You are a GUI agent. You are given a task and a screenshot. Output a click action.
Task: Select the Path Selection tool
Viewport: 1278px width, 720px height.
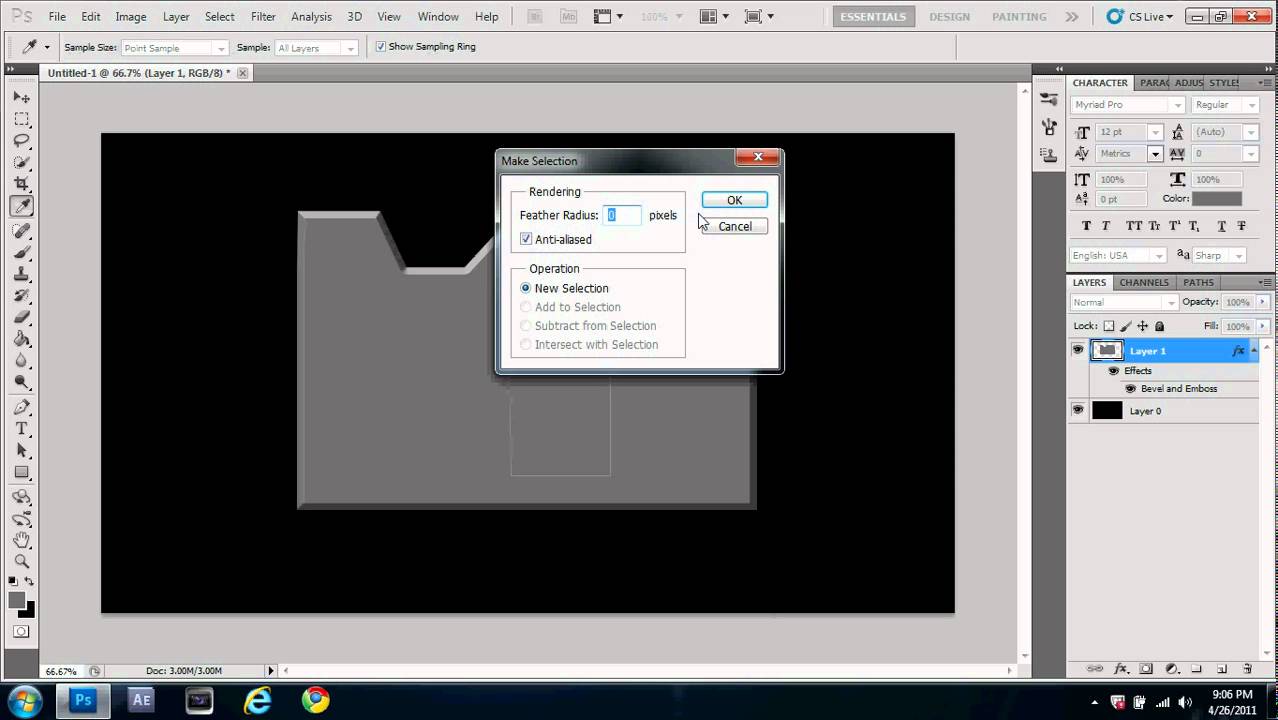pyautogui.click(x=22, y=451)
